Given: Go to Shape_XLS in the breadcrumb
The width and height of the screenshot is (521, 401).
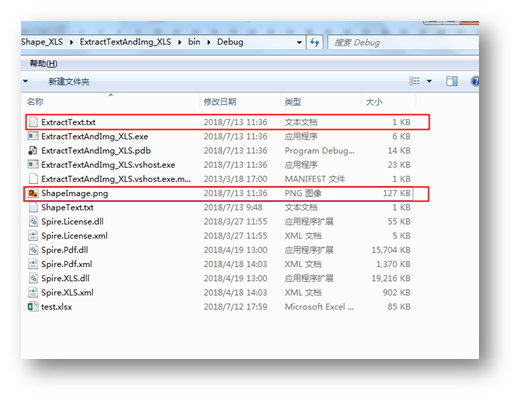Looking at the screenshot, I should tap(42, 42).
